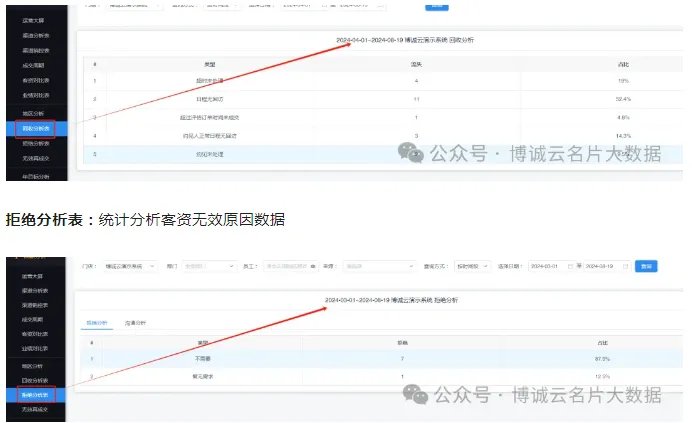Expand the 部门 dropdown in the filter bar
692x423 pixels.
206,267
